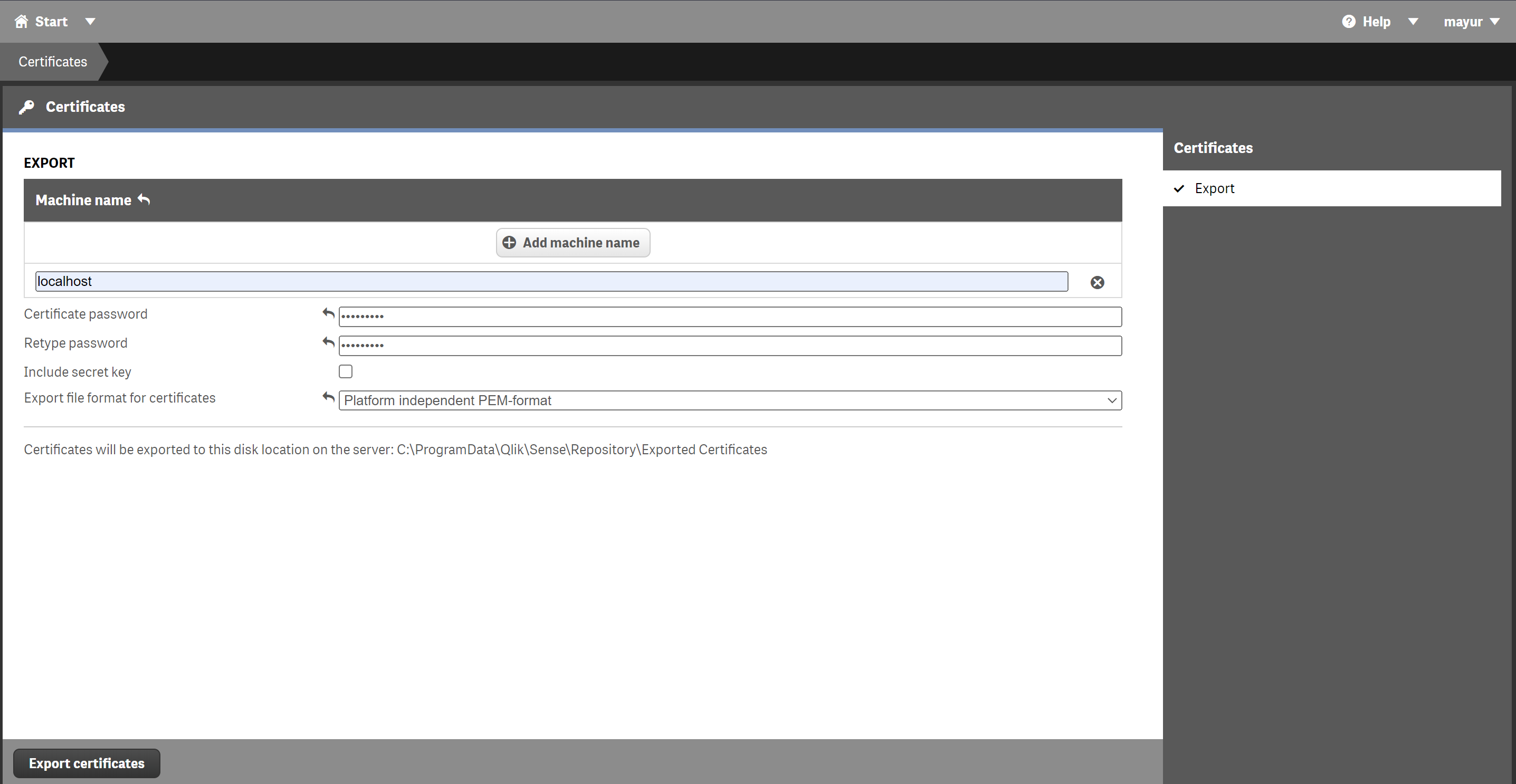Enable the Include secret key checkbox
Image resolution: width=1516 pixels, height=784 pixels.
(x=346, y=371)
